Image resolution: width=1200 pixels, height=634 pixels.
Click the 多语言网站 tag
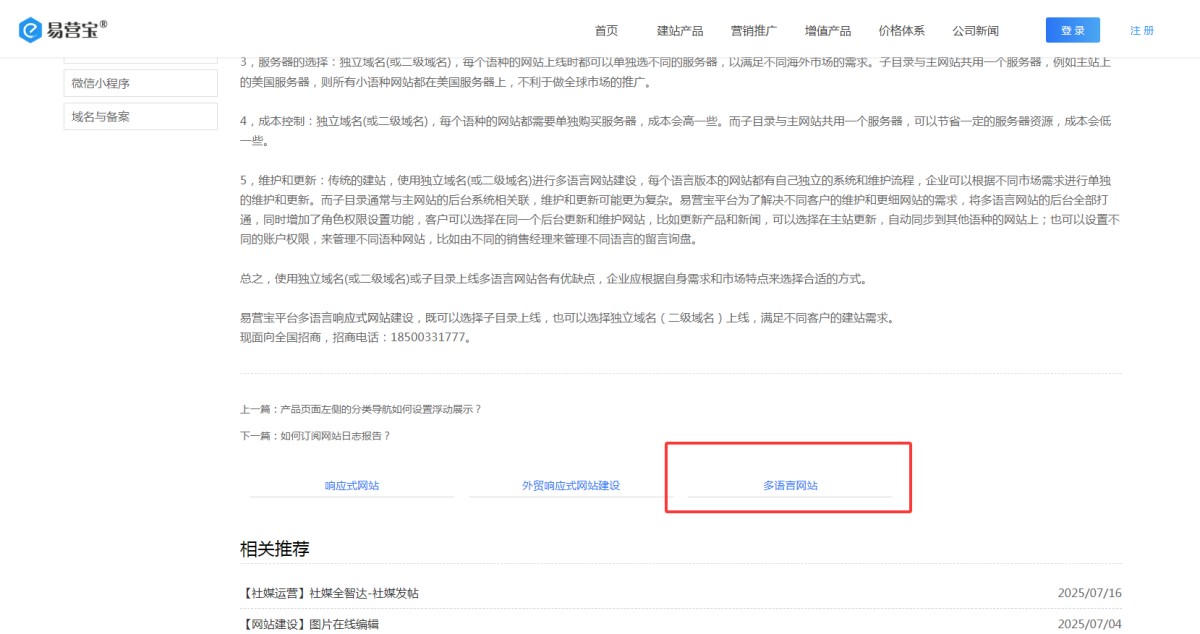[790, 486]
